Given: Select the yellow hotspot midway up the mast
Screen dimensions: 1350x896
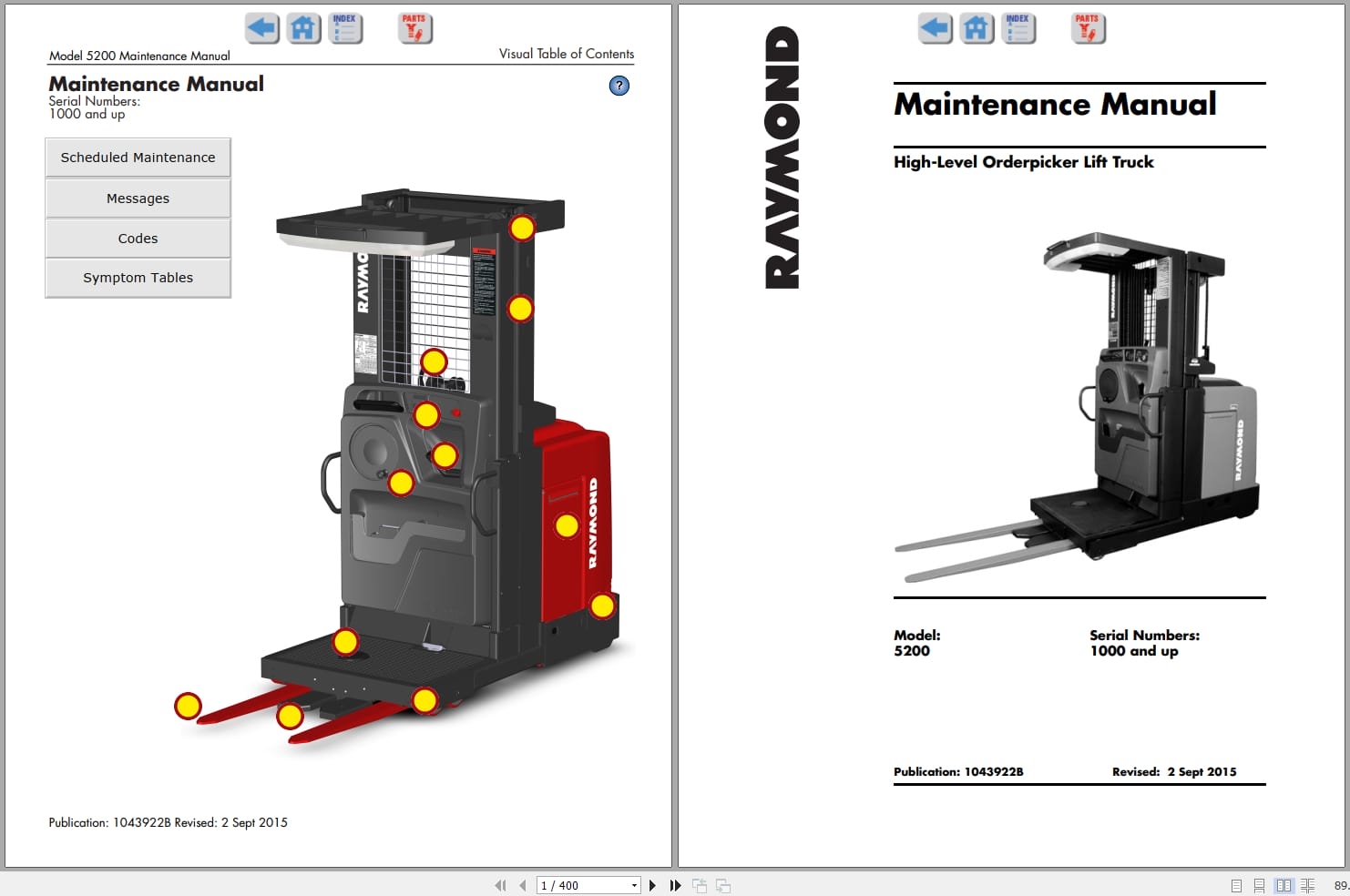Looking at the screenshot, I should [x=520, y=309].
